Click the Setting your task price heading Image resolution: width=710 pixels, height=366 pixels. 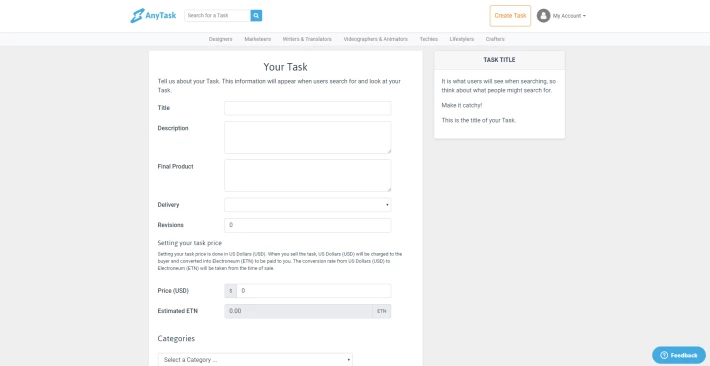coord(190,243)
